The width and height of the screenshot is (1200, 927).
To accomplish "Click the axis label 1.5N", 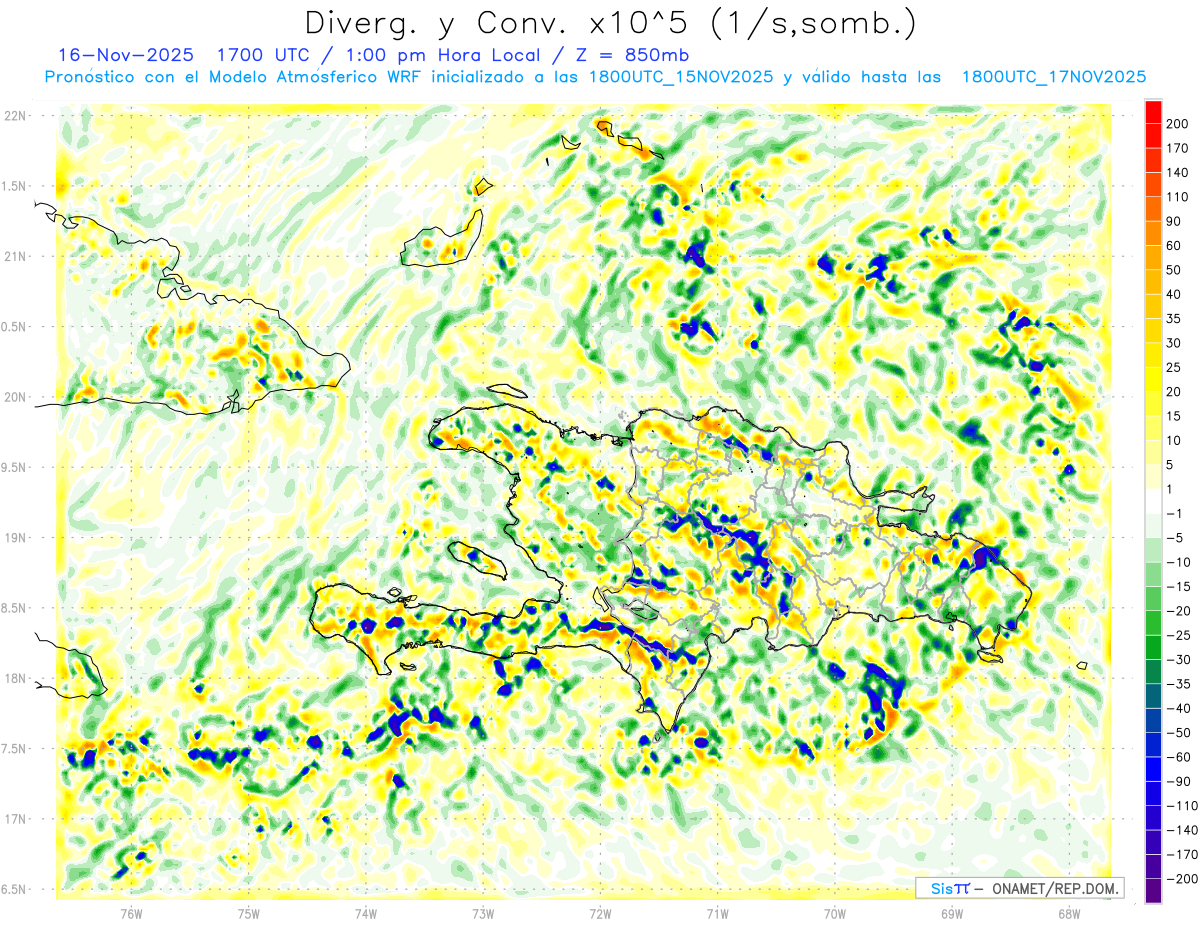I will 14,186.
